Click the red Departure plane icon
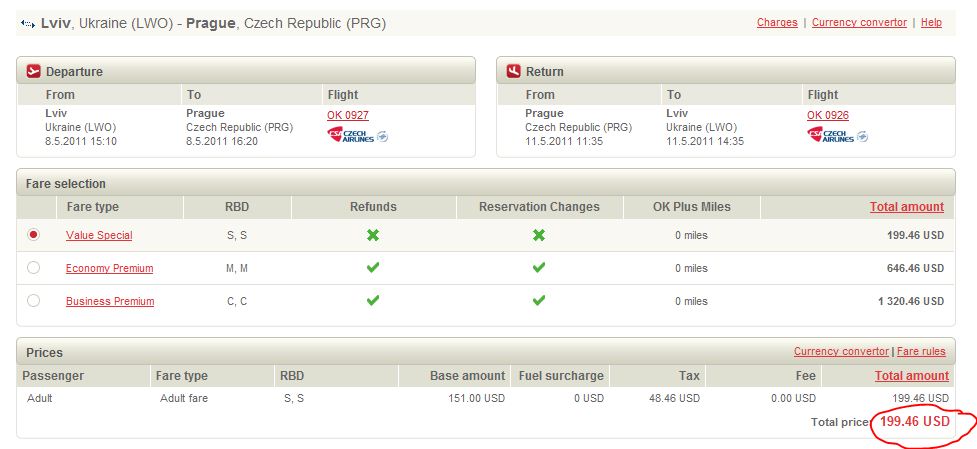The image size is (977, 449). point(34,71)
